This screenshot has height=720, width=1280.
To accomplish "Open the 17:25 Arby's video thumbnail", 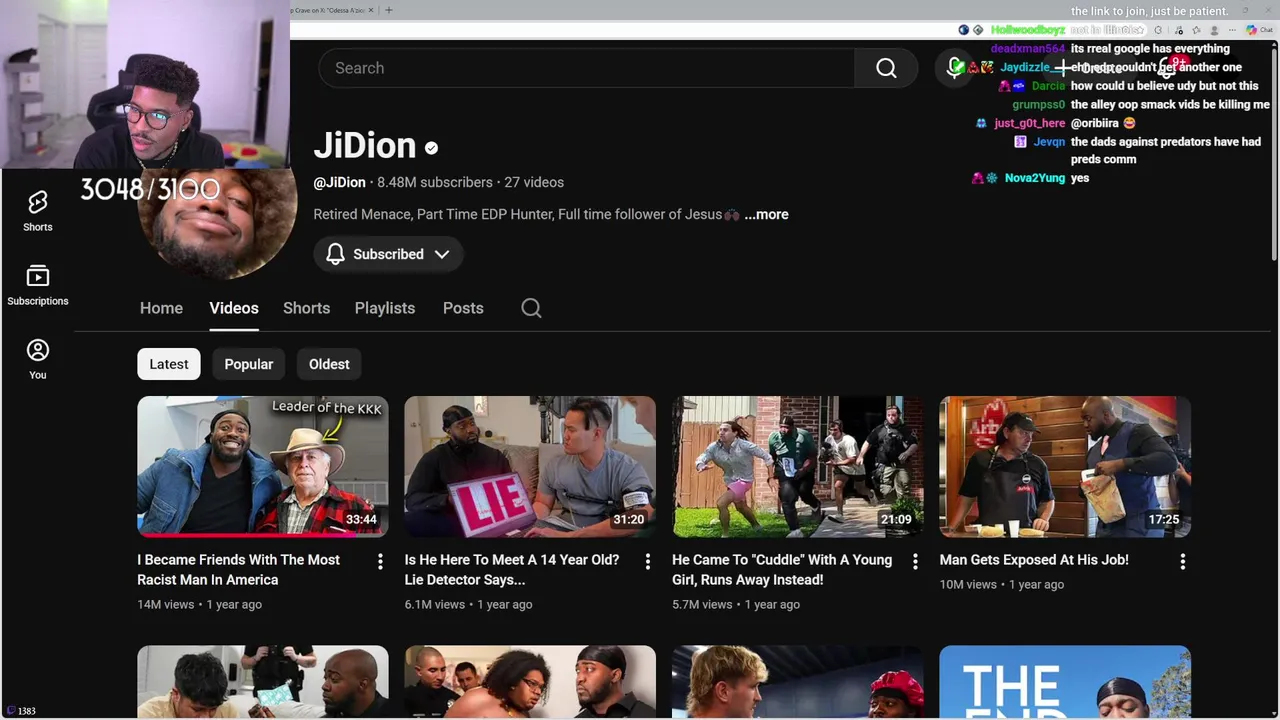I will (1065, 467).
